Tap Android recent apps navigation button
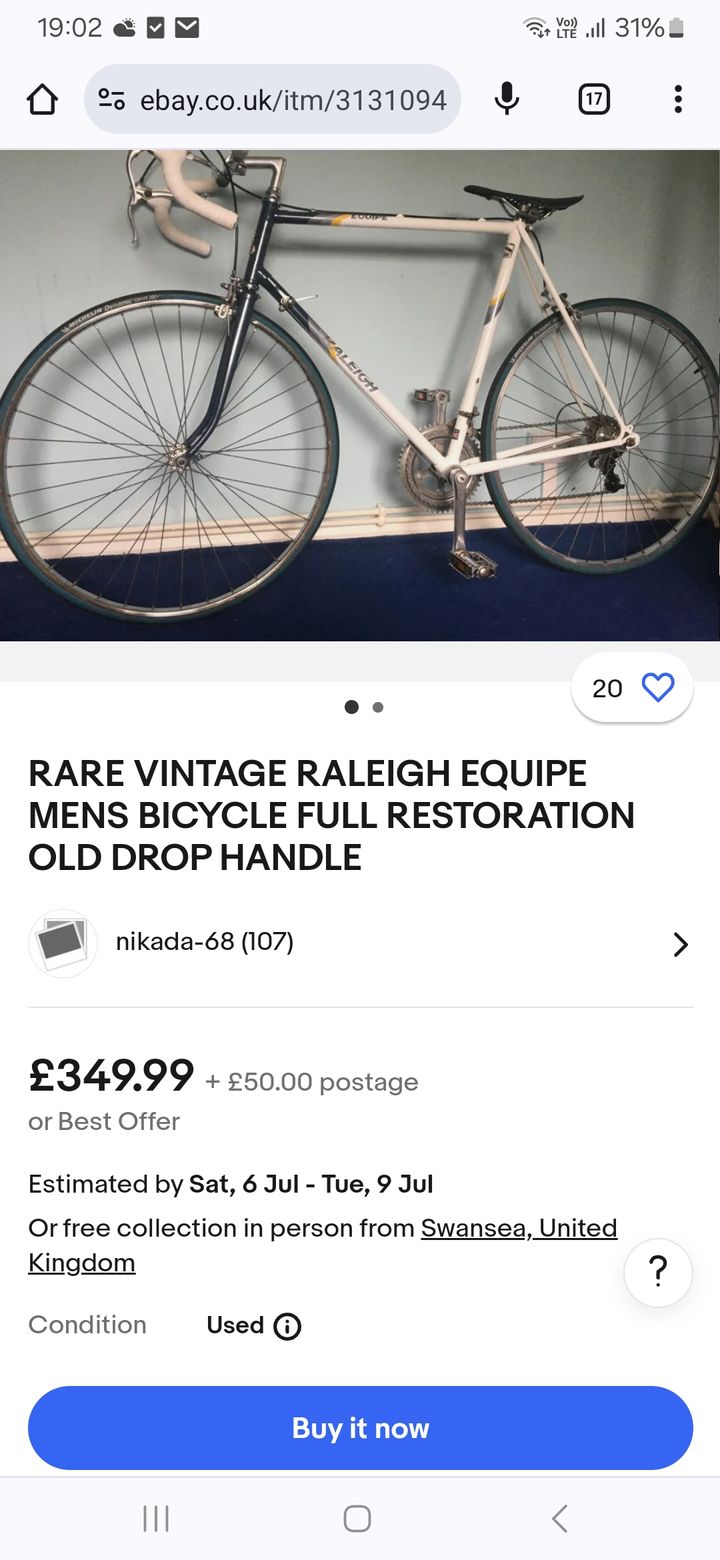720x1560 pixels. pos(156,1519)
